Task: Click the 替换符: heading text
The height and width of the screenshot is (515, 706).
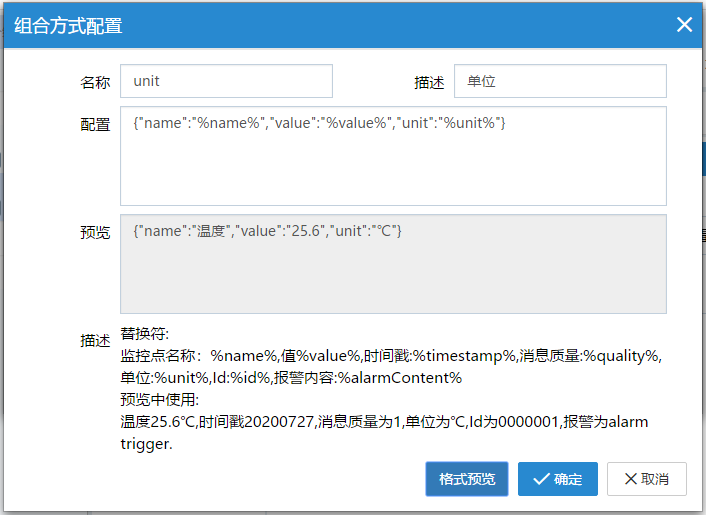Action: click(145, 334)
